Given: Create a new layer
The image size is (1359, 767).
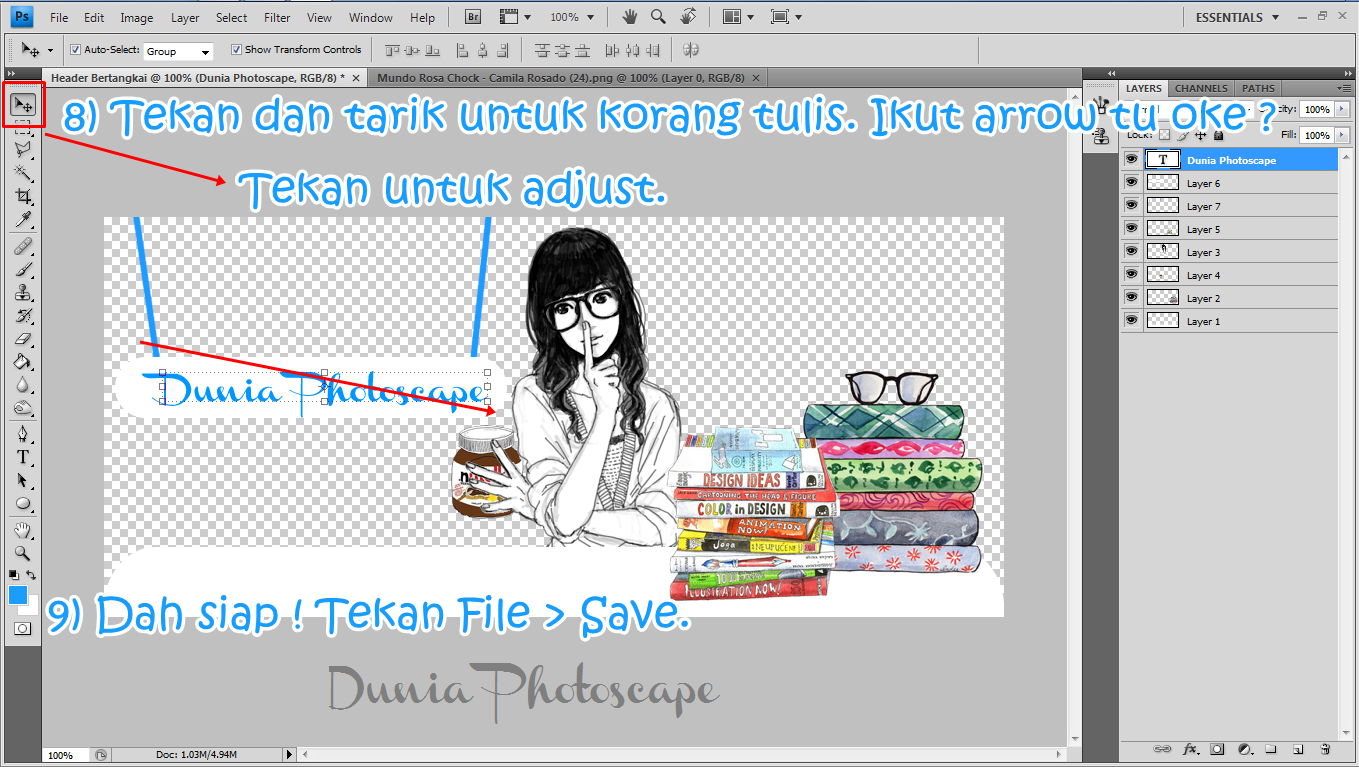Looking at the screenshot, I should click(x=1298, y=748).
